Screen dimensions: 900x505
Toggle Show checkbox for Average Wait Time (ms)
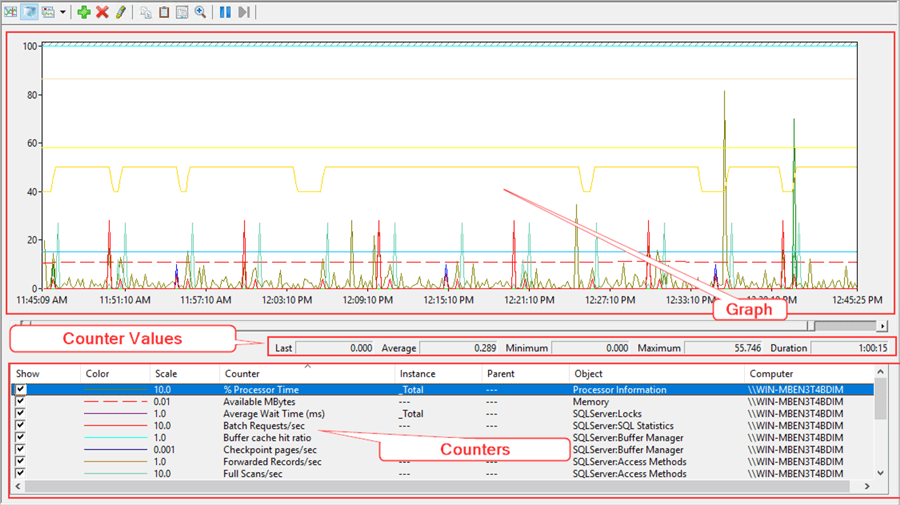pos(21,413)
